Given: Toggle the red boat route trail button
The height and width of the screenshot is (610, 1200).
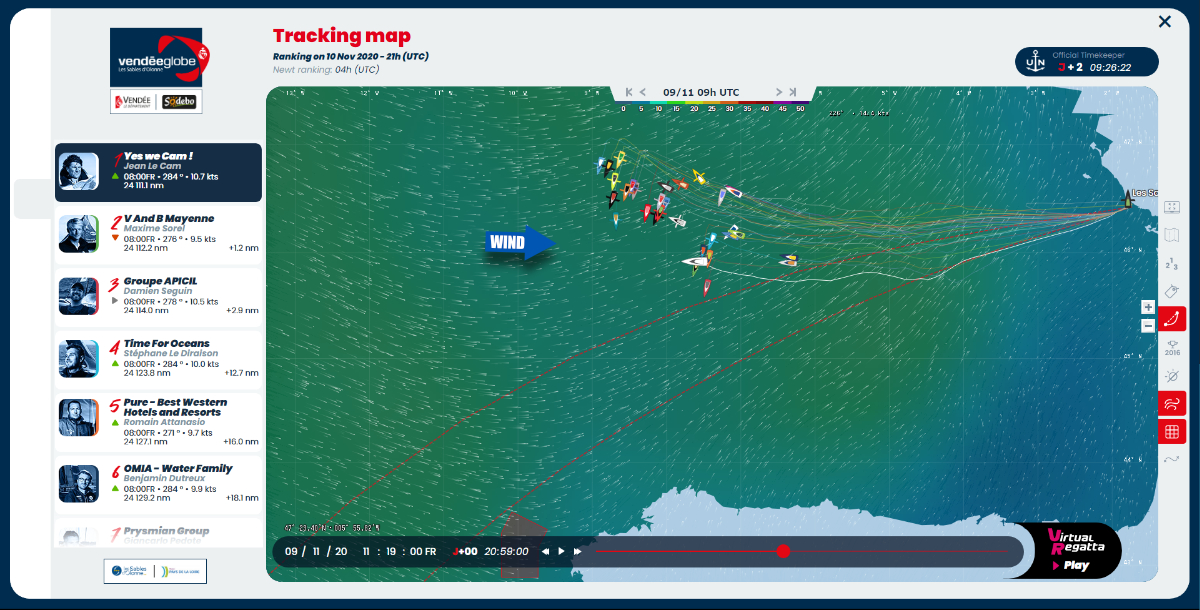Looking at the screenshot, I should [x=1172, y=319].
